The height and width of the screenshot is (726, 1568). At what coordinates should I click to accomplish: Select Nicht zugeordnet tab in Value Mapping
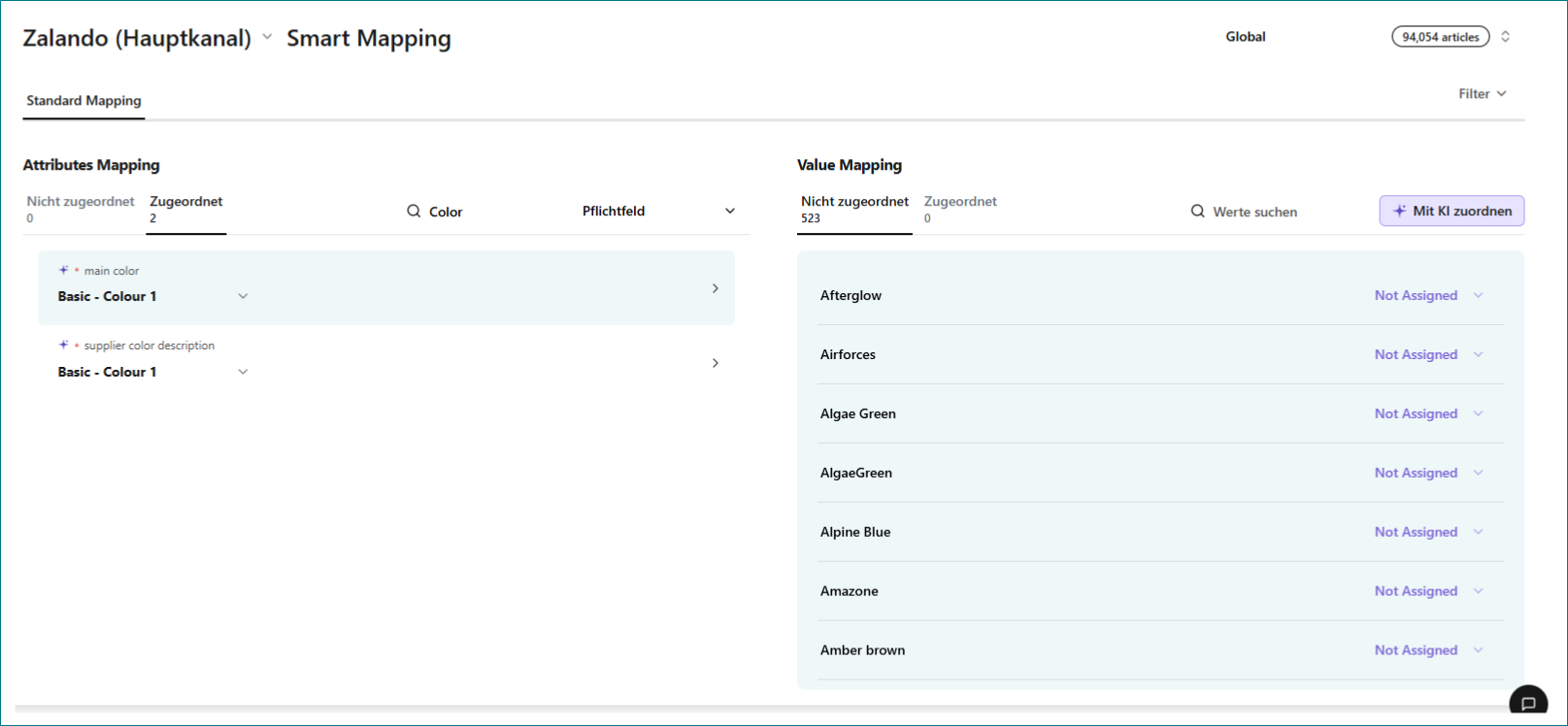coord(854,209)
